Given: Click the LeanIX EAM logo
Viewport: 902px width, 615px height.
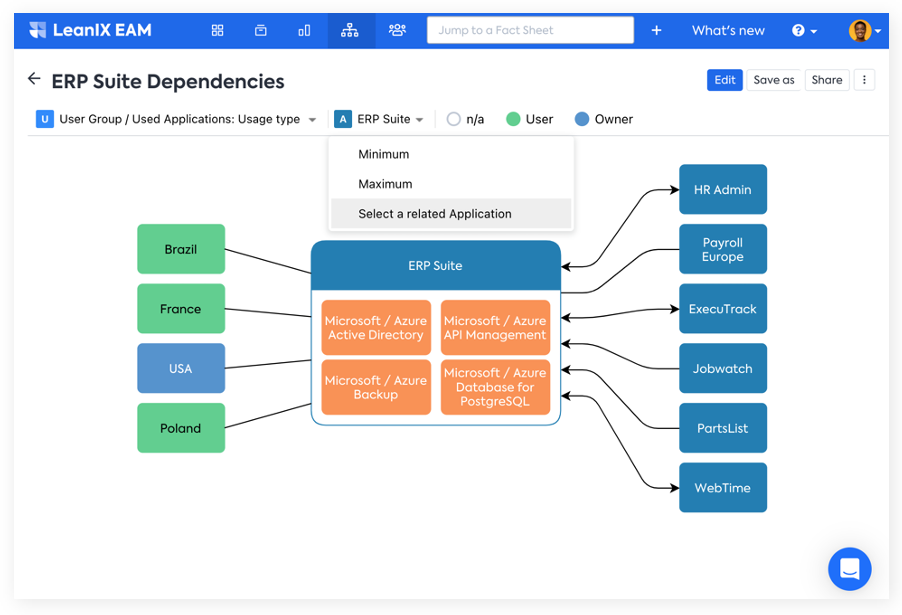Looking at the screenshot, I should 90,30.
